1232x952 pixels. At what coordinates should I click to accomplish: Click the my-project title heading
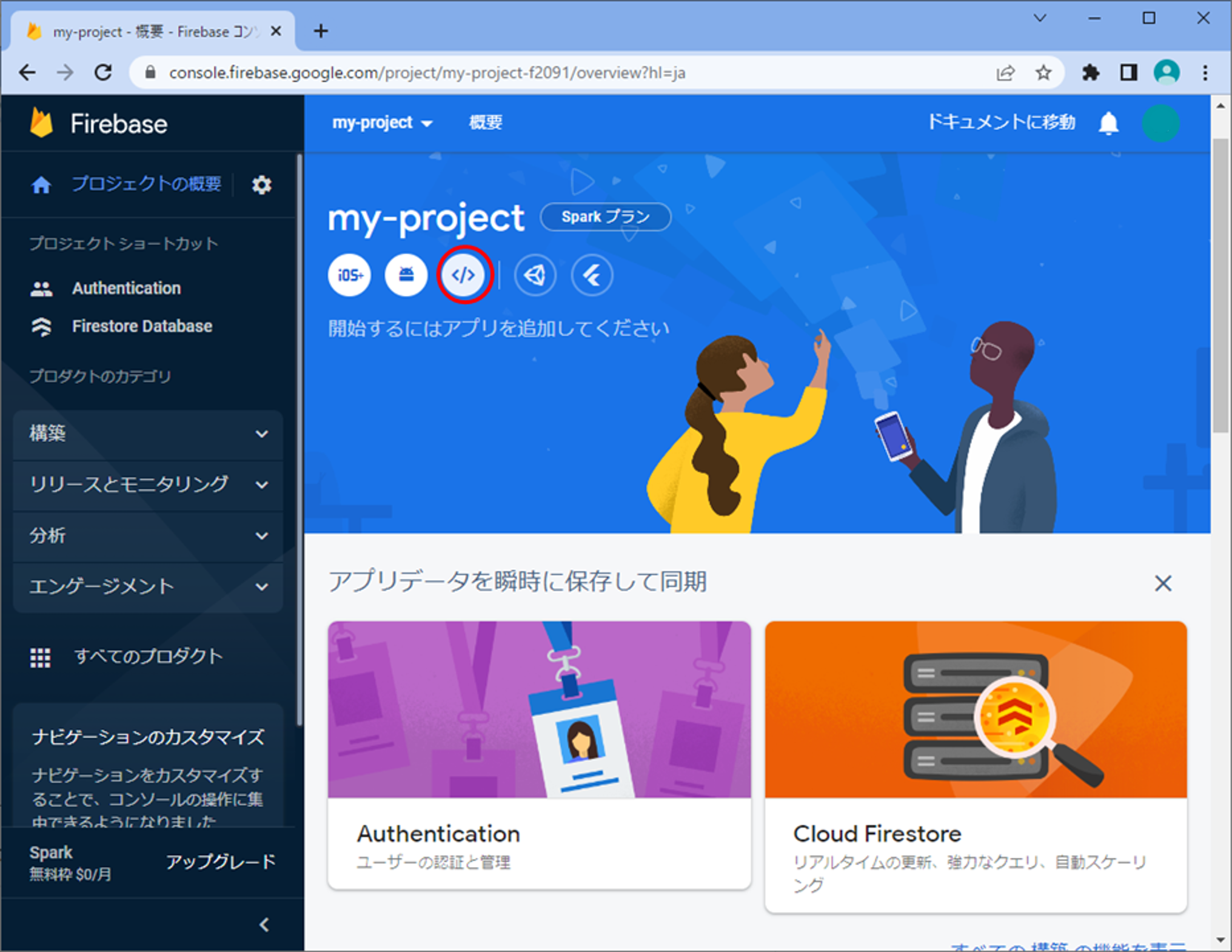coord(426,218)
